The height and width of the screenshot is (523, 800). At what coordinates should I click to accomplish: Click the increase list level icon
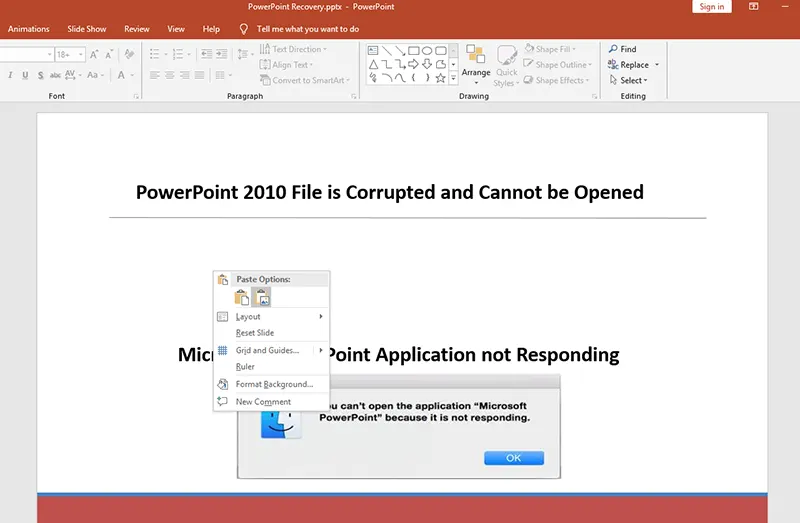(x=221, y=54)
